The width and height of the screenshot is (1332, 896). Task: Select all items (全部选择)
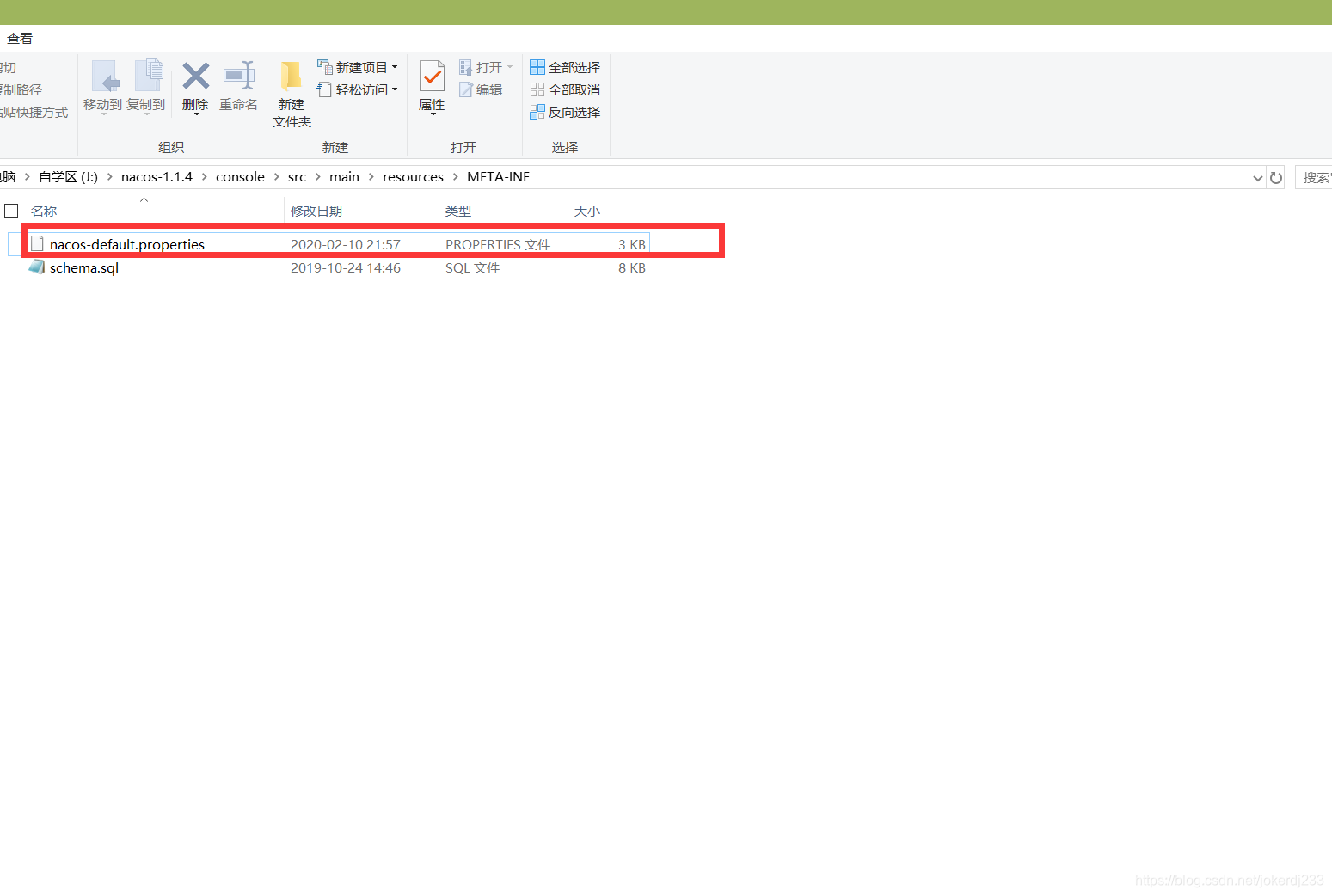point(565,67)
